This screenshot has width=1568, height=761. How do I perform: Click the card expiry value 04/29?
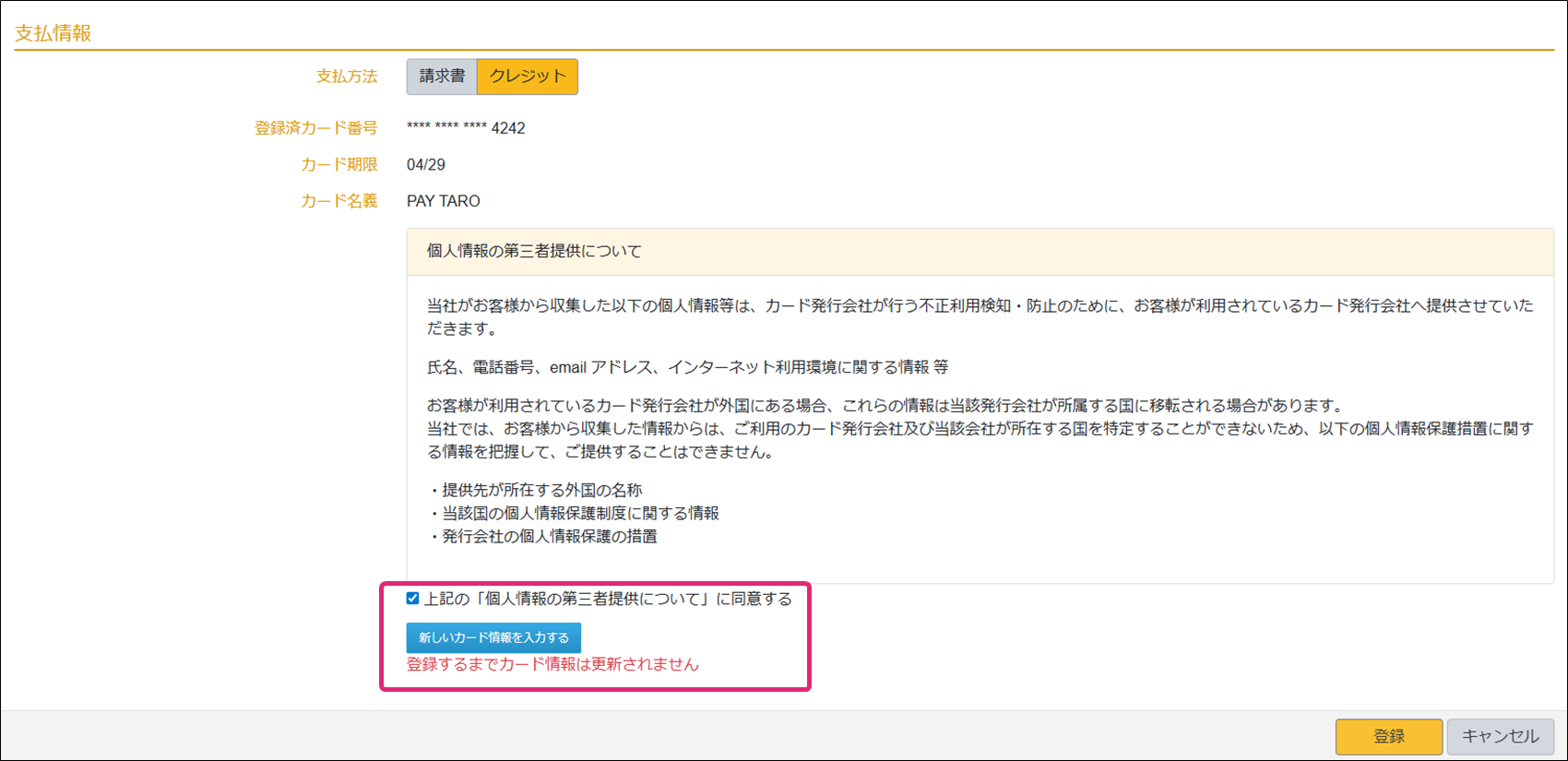tap(426, 165)
